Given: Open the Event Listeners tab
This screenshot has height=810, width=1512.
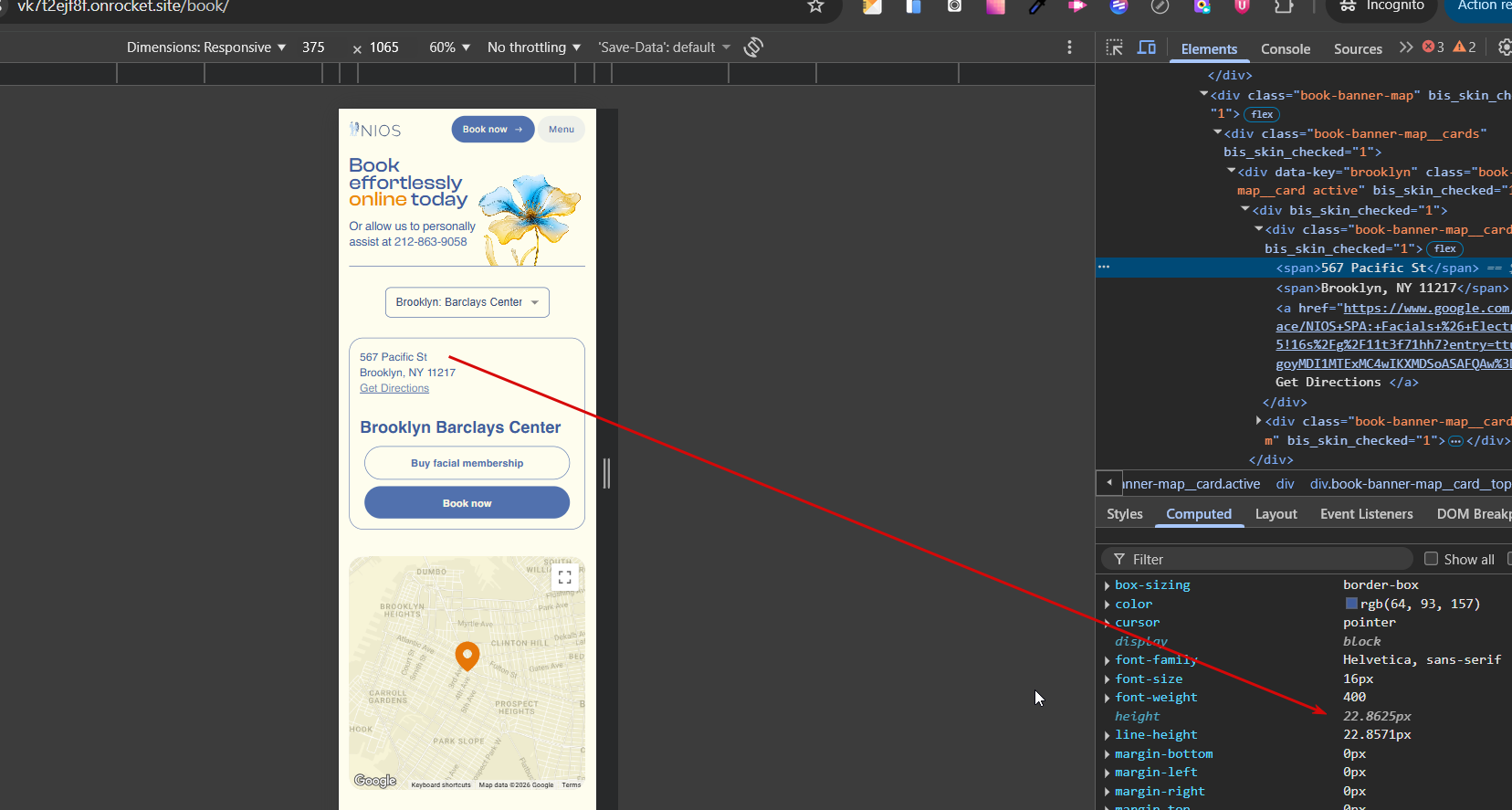Looking at the screenshot, I should (x=1366, y=514).
